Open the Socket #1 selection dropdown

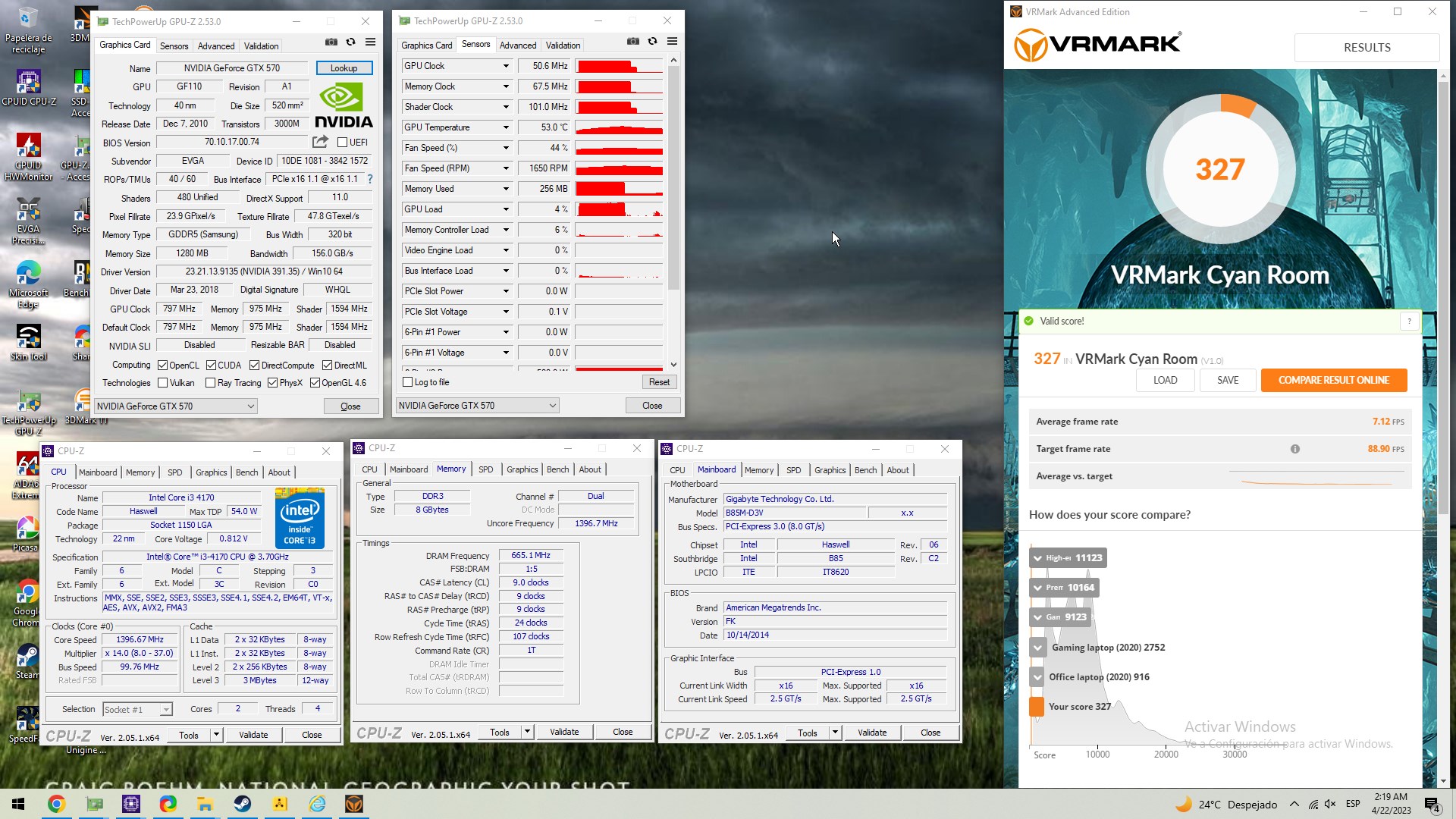[137, 710]
